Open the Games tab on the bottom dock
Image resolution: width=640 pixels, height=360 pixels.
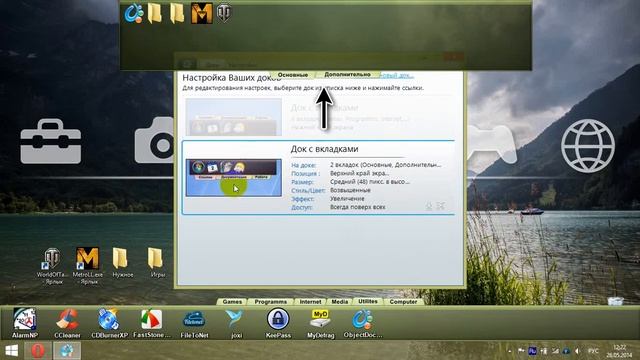pos(232,302)
